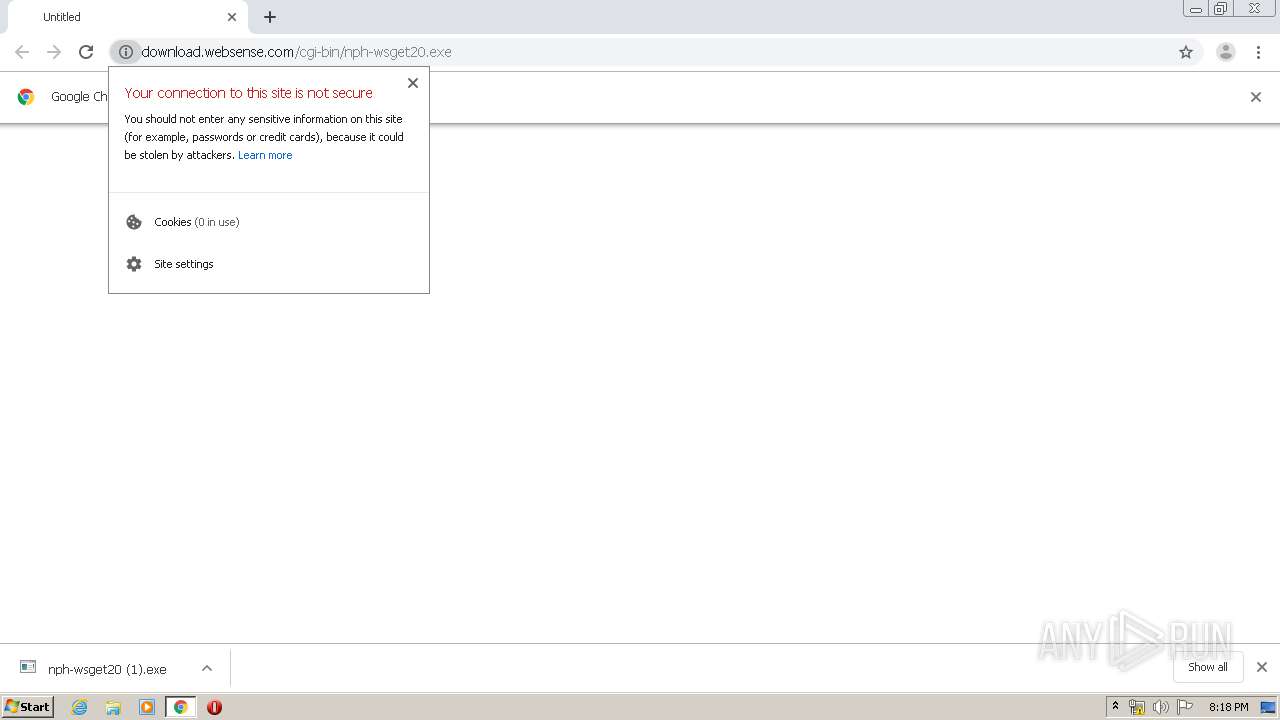The height and width of the screenshot is (720, 1280).
Task: Close the Untitled tab
Action: tap(232, 17)
